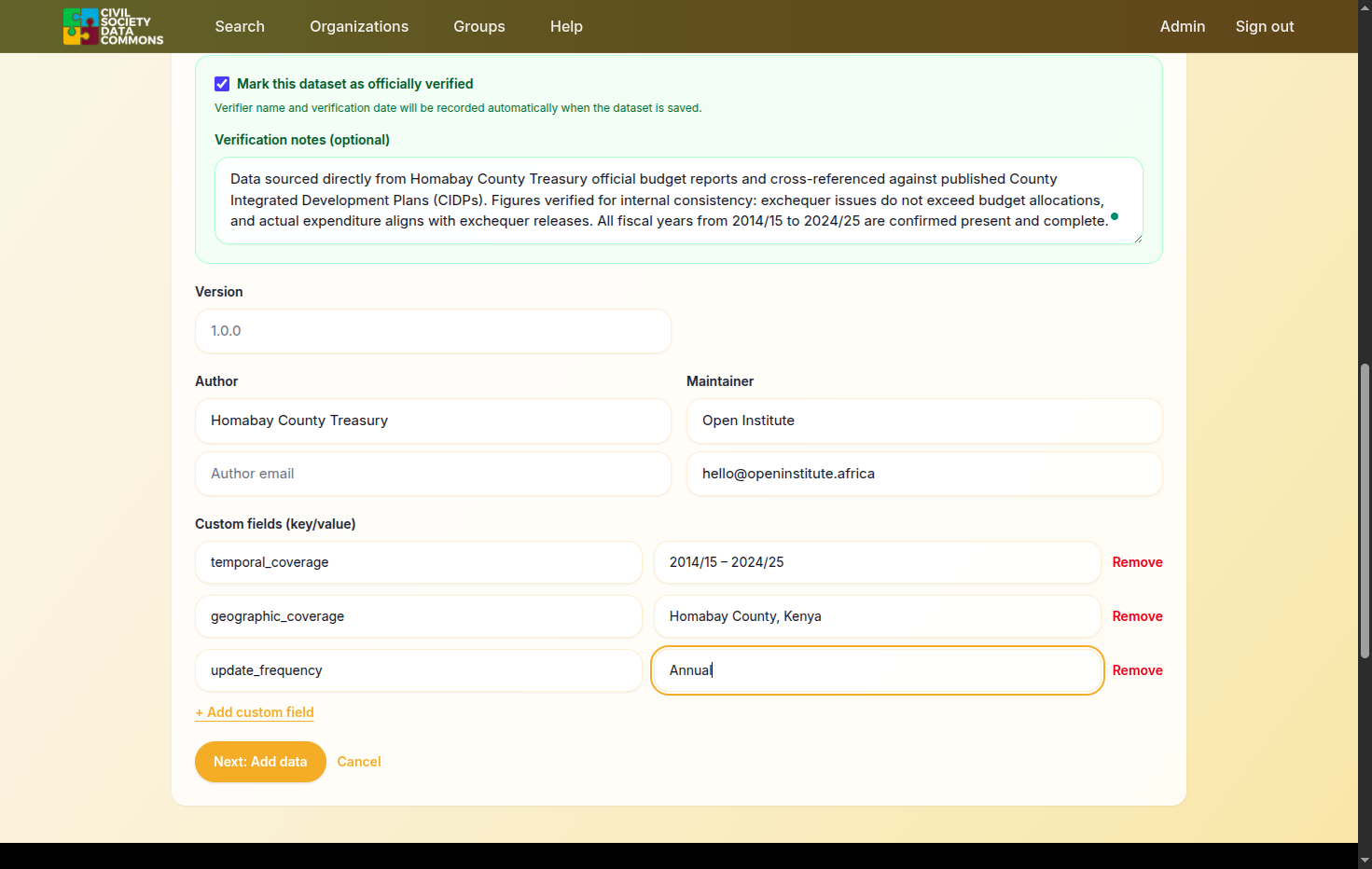
Task: Open the Organizations nav item
Action: click(359, 26)
